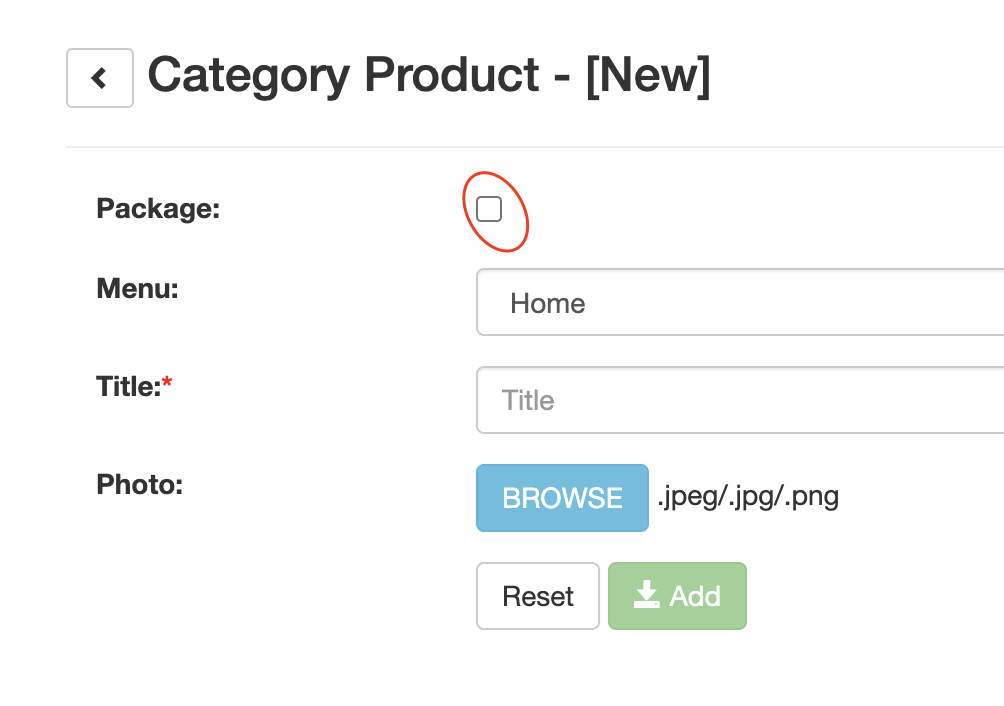
Task: Tick the Package checkbox
Action: (489, 209)
